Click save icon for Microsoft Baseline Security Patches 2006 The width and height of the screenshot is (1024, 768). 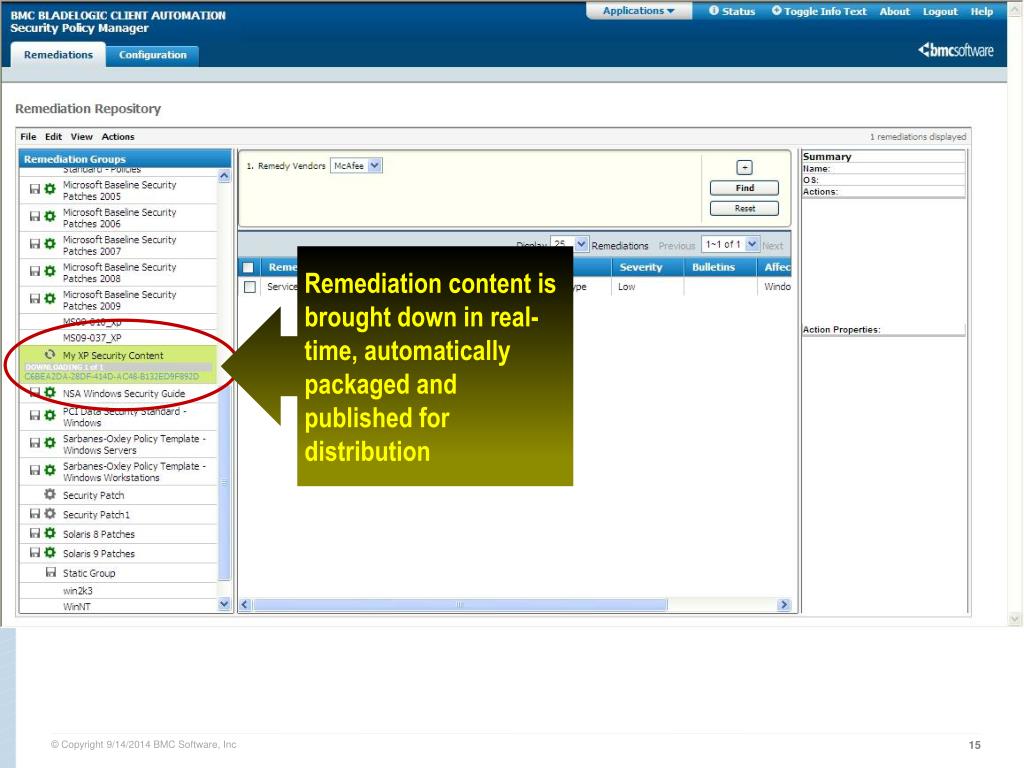click(x=35, y=216)
